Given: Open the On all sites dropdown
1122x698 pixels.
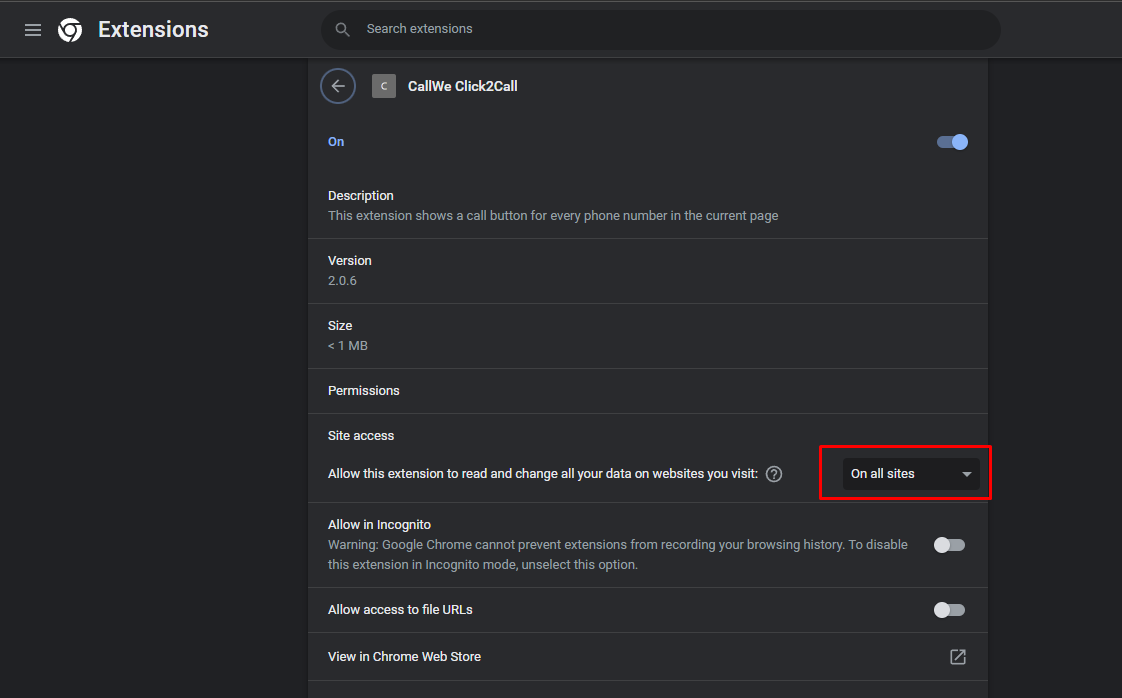Looking at the screenshot, I should 911,474.
